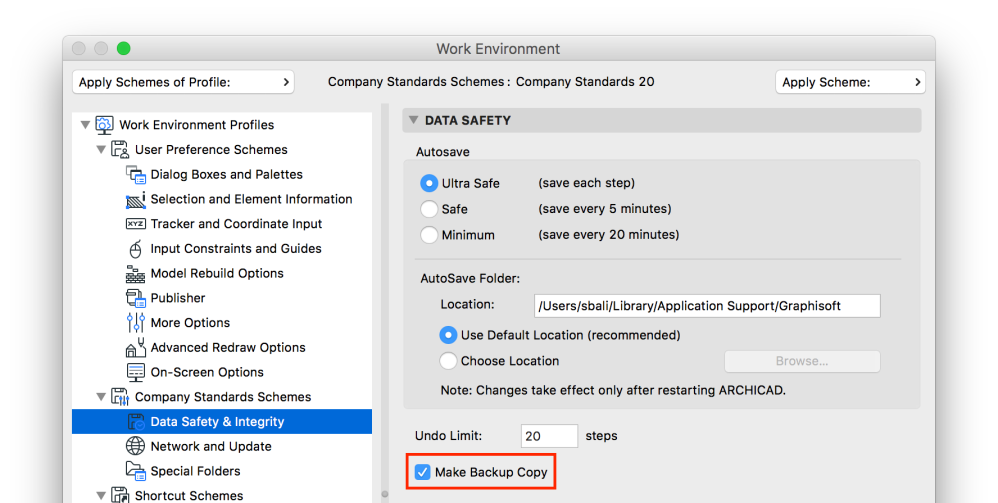Click the Input Constraints and Guides mouse icon
The image size is (998, 503).
136,249
